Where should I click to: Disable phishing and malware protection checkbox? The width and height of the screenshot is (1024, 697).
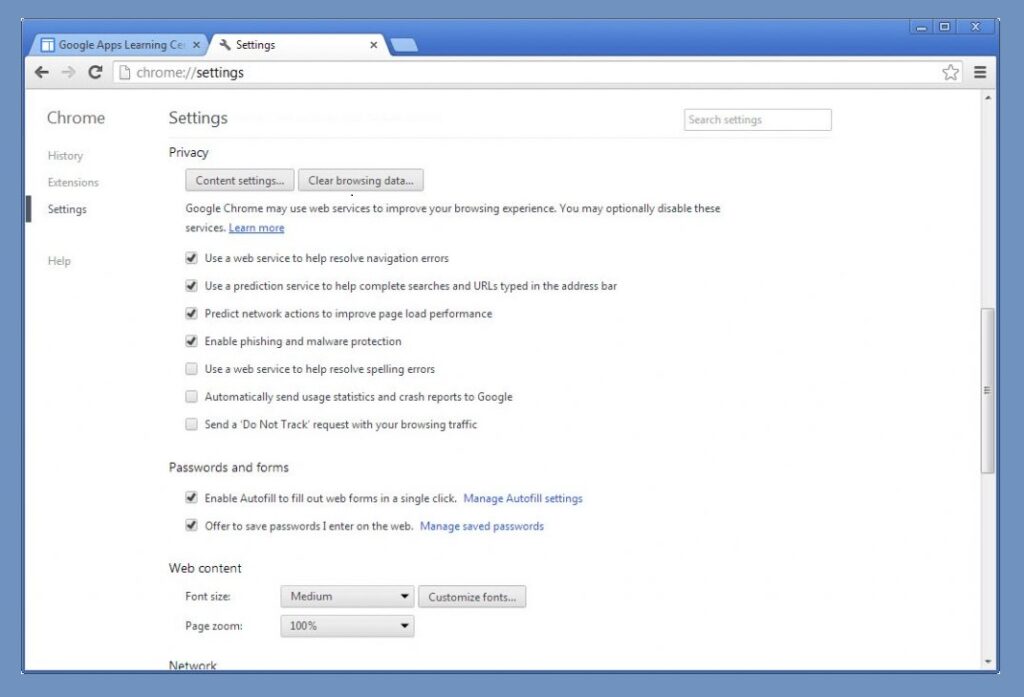pyautogui.click(x=191, y=341)
